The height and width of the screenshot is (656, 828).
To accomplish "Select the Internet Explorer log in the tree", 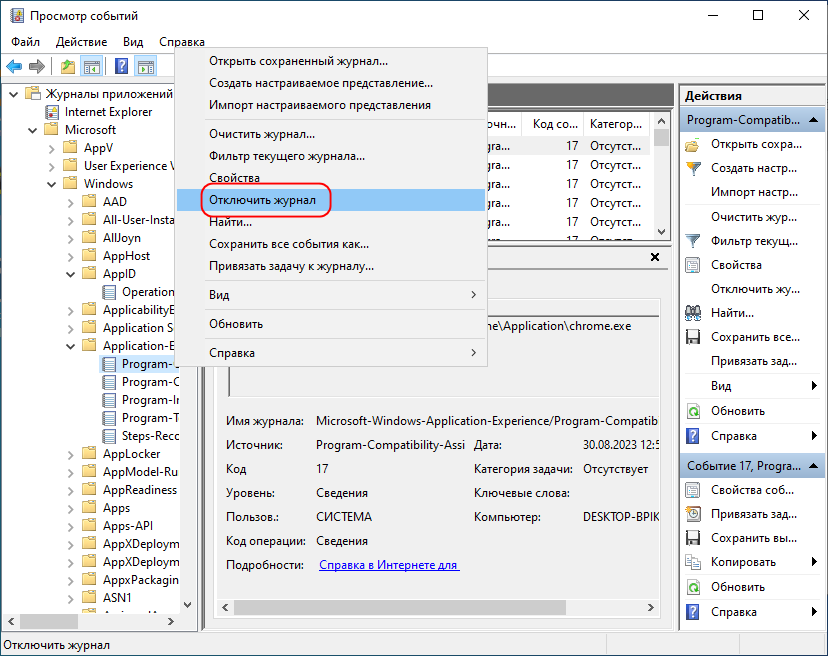I will (x=108, y=112).
